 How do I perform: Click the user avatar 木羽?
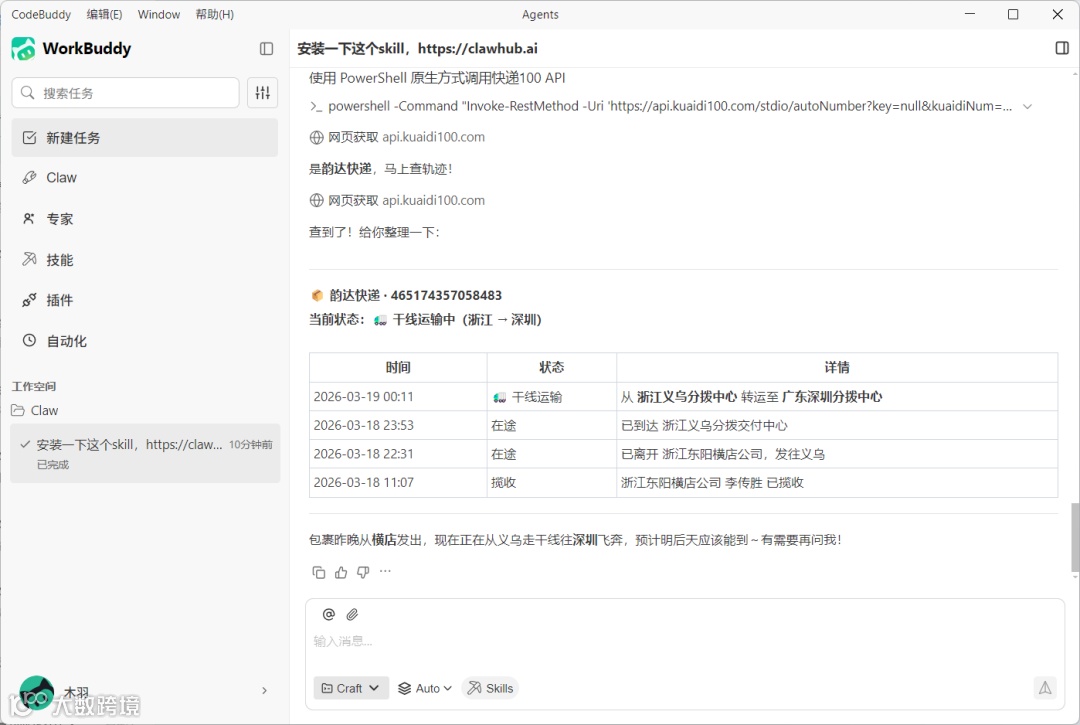[37, 692]
